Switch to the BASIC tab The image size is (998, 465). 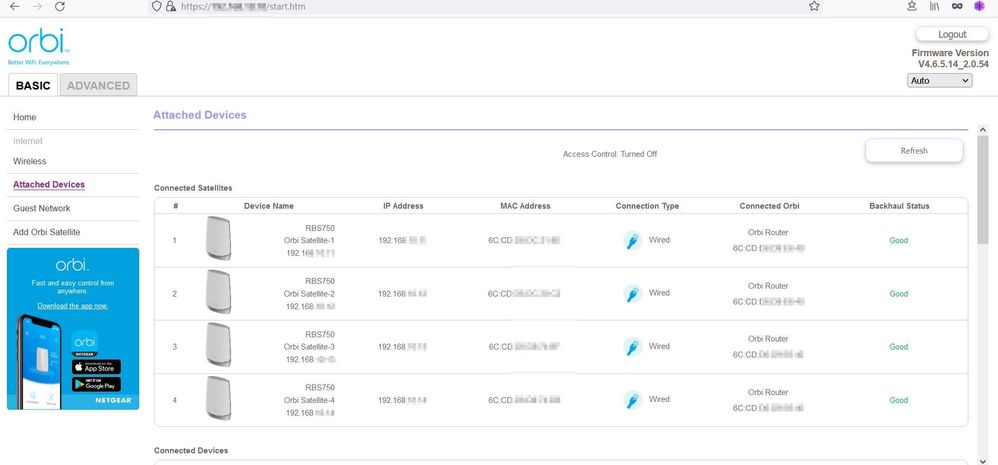coord(33,85)
